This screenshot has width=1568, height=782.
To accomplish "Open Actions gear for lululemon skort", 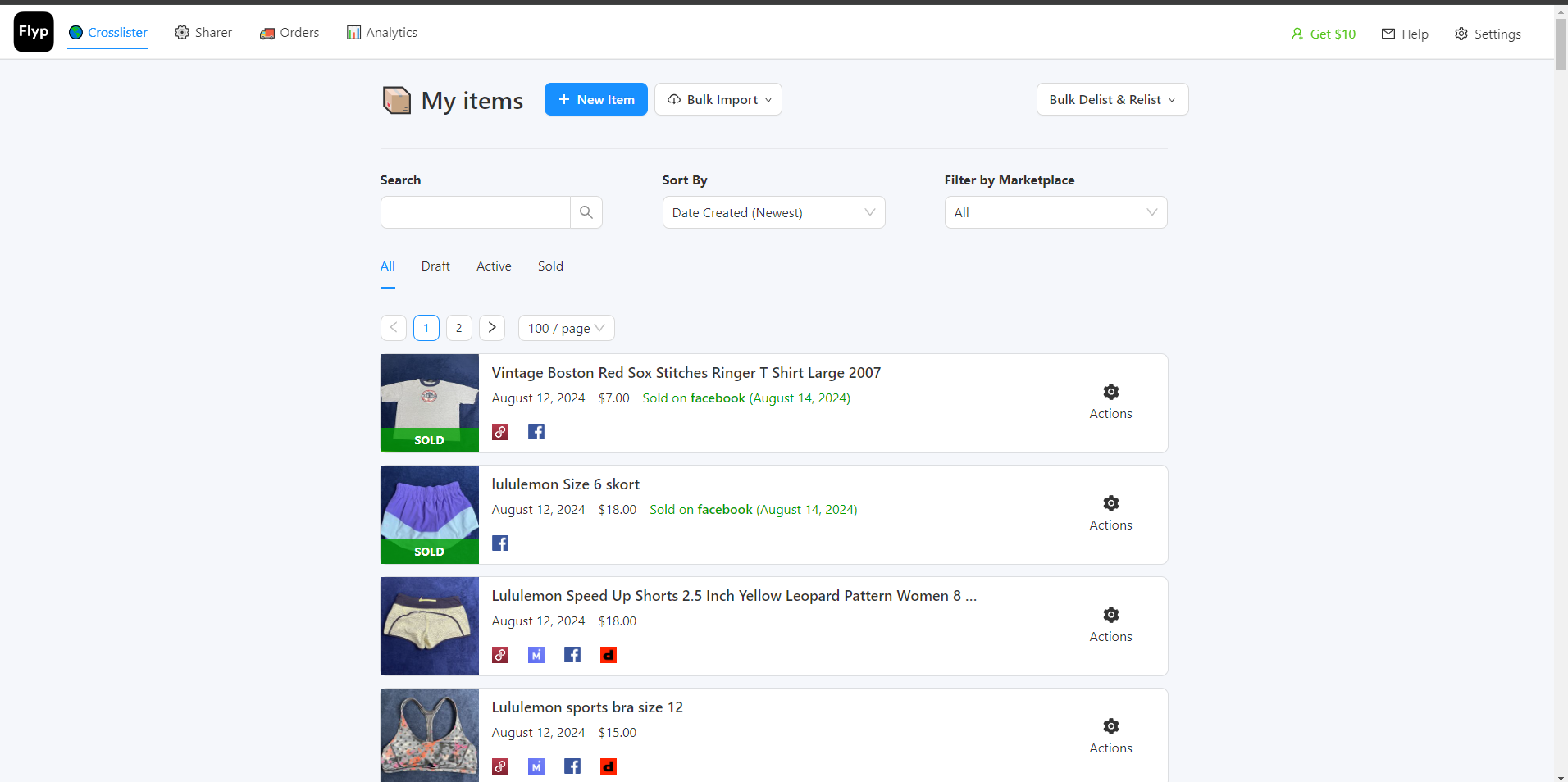I will tap(1110, 503).
